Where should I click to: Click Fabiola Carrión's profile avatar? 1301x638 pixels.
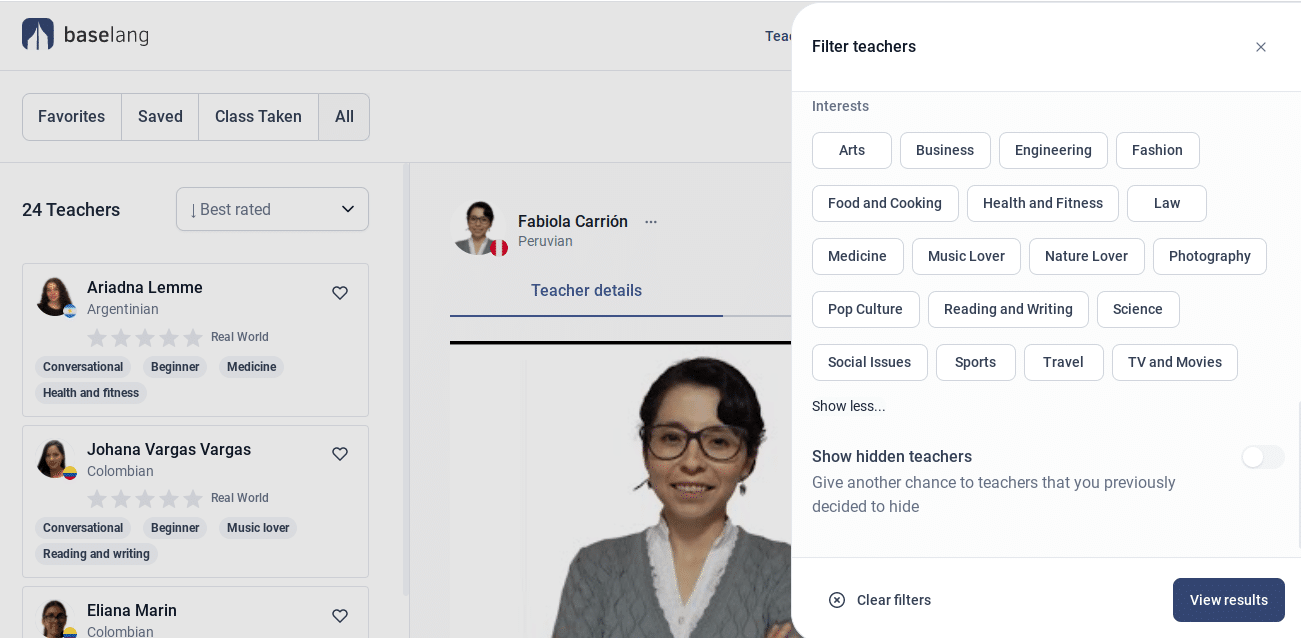pos(477,227)
